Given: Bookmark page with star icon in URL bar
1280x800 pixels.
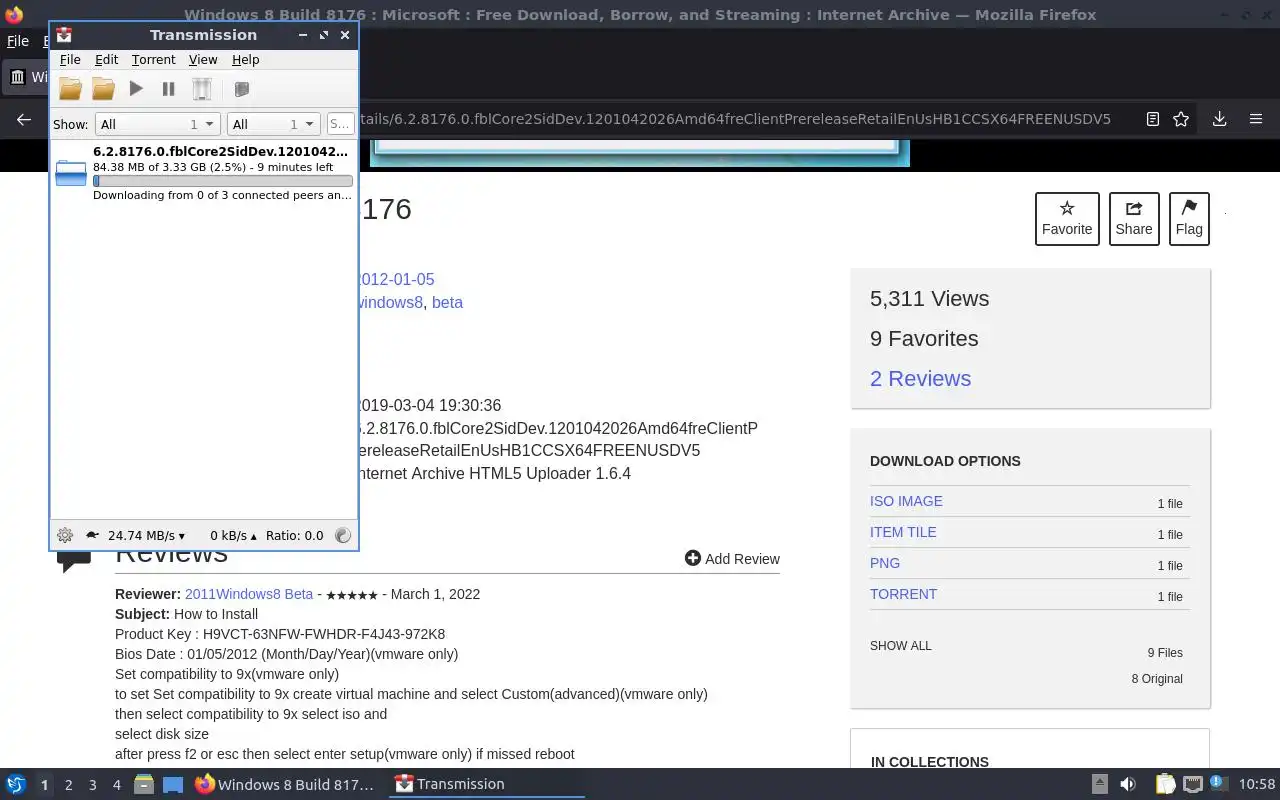Looking at the screenshot, I should [x=1181, y=119].
